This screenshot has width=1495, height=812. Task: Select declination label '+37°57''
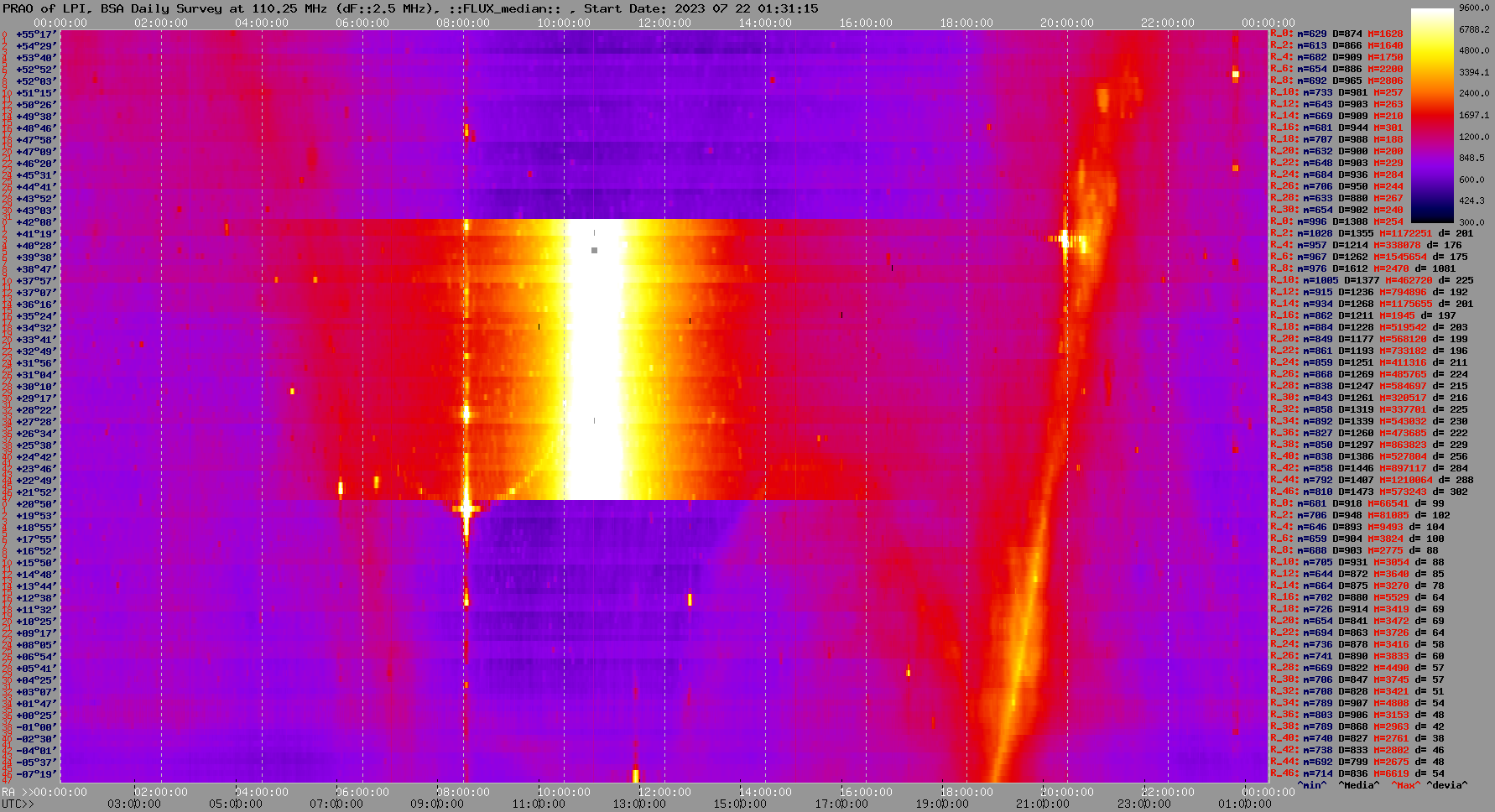tap(36, 281)
